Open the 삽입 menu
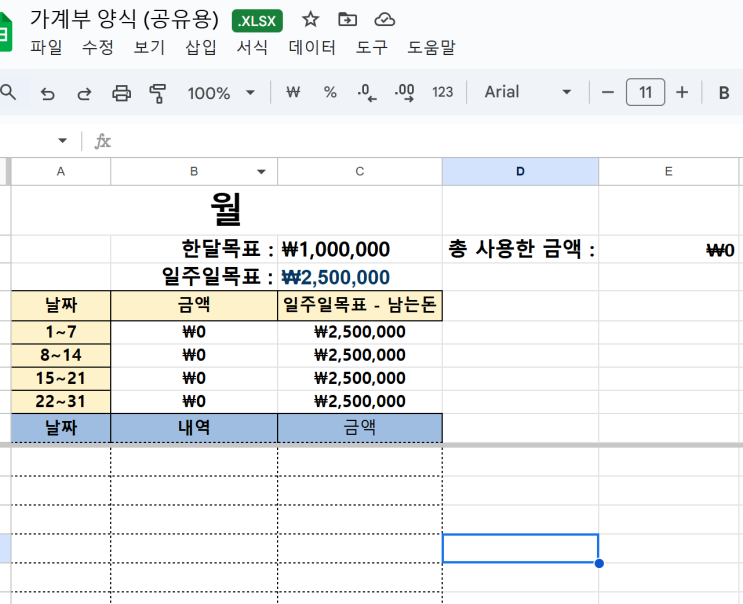This screenshot has width=743, height=604. point(200,47)
